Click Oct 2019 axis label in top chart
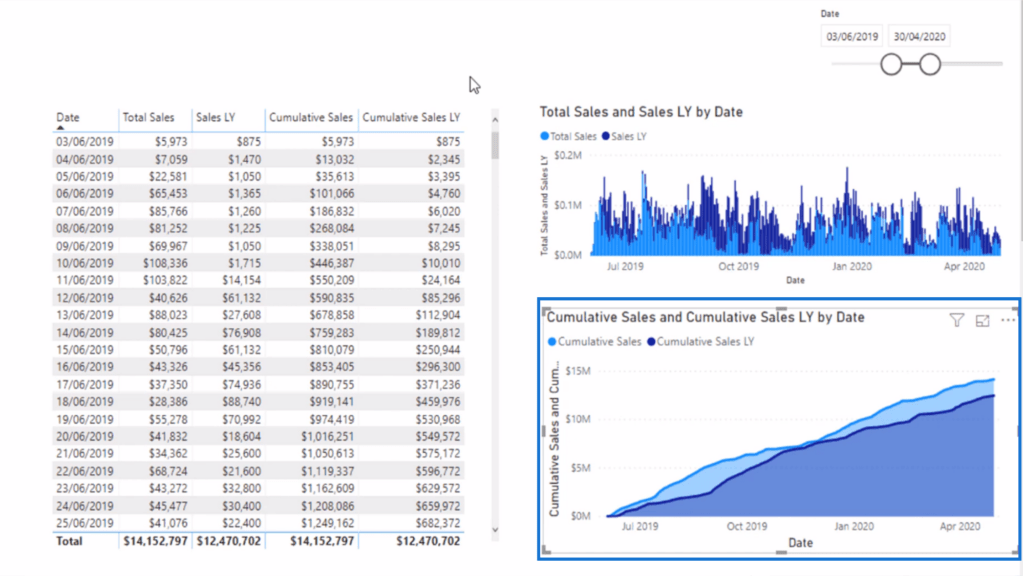This screenshot has height=576, width=1024. [739, 266]
